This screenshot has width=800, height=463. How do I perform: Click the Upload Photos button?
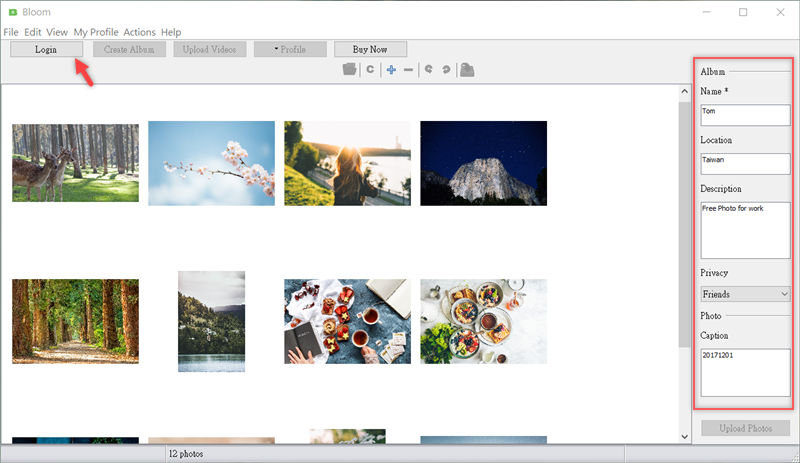pyautogui.click(x=745, y=428)
